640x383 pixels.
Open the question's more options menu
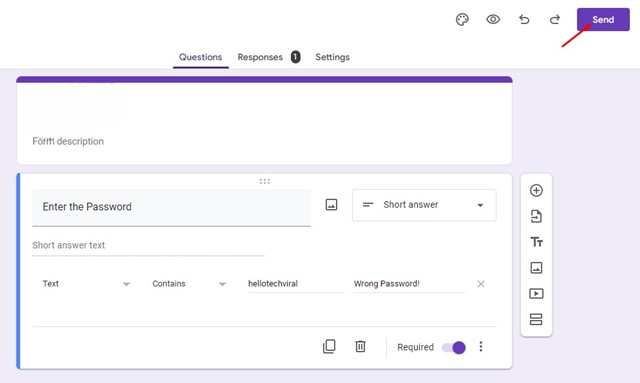(x=481, y=347)
